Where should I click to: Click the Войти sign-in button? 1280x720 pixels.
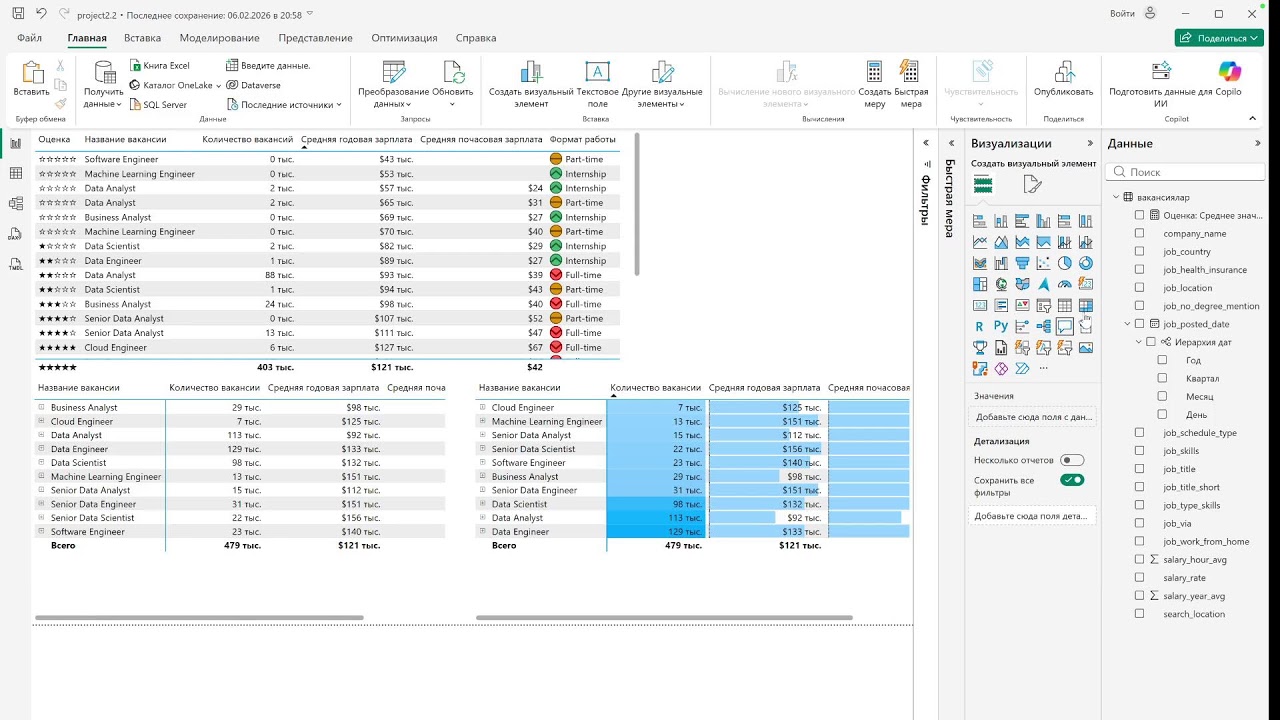click(1133, 14)
